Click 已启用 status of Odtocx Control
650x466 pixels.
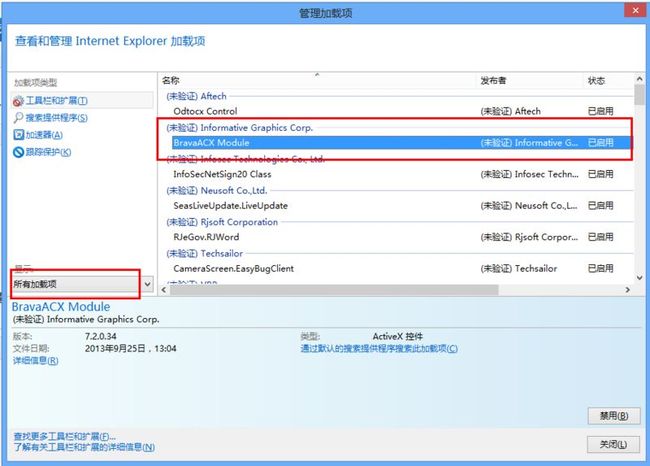click(601, 111)
